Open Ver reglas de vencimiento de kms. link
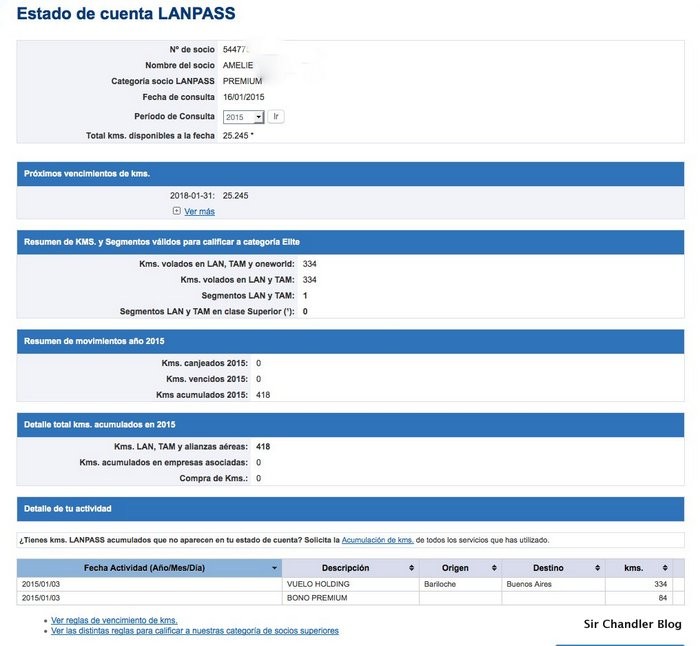The height and width of the screenshot is (646, 700). tap(114, 620)
